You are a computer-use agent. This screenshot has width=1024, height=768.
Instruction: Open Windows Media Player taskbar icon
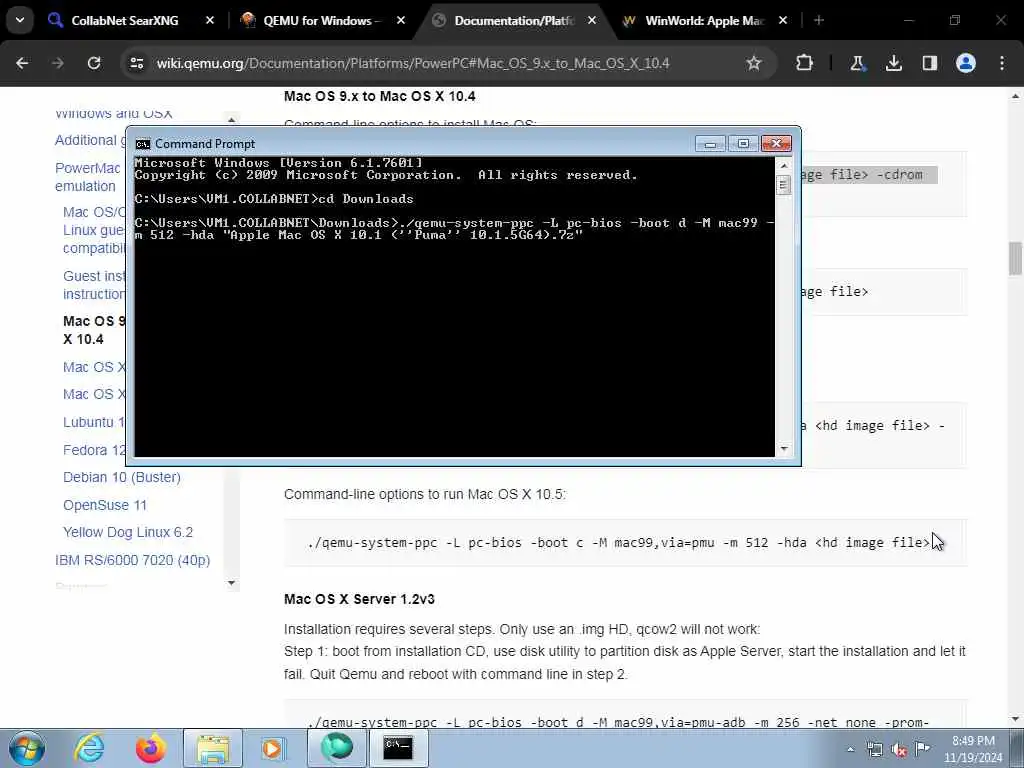click(273, 748)
